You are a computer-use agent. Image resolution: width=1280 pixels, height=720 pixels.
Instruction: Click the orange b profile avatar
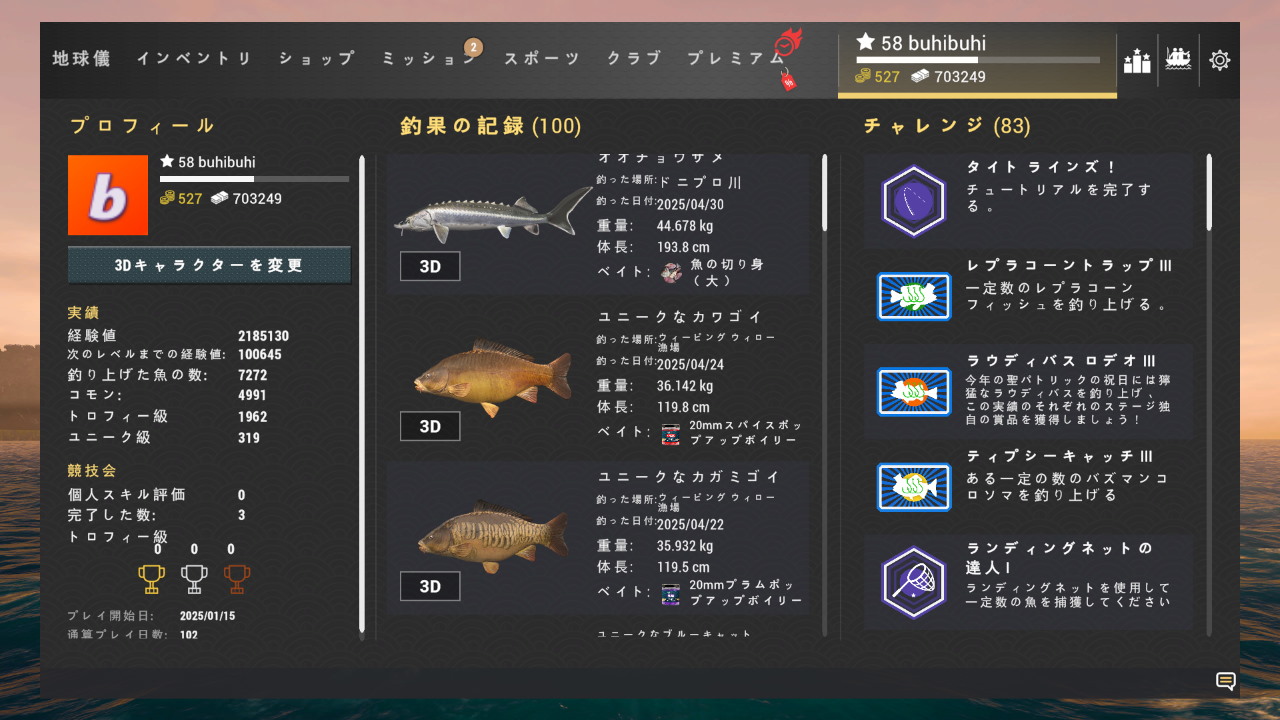tap(108, 195)
